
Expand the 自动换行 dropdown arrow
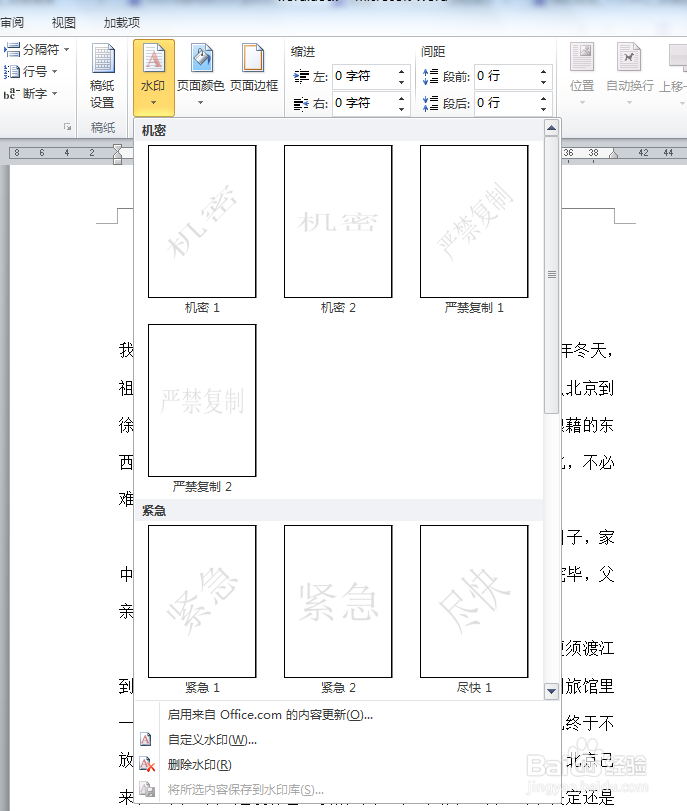tap(629, 102)
